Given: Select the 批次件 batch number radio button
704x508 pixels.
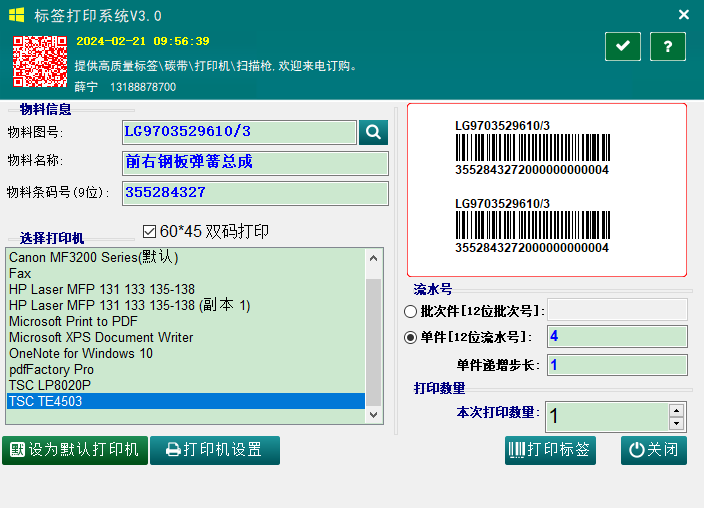Looking at the screenshot, I should (x=410, y=311).
